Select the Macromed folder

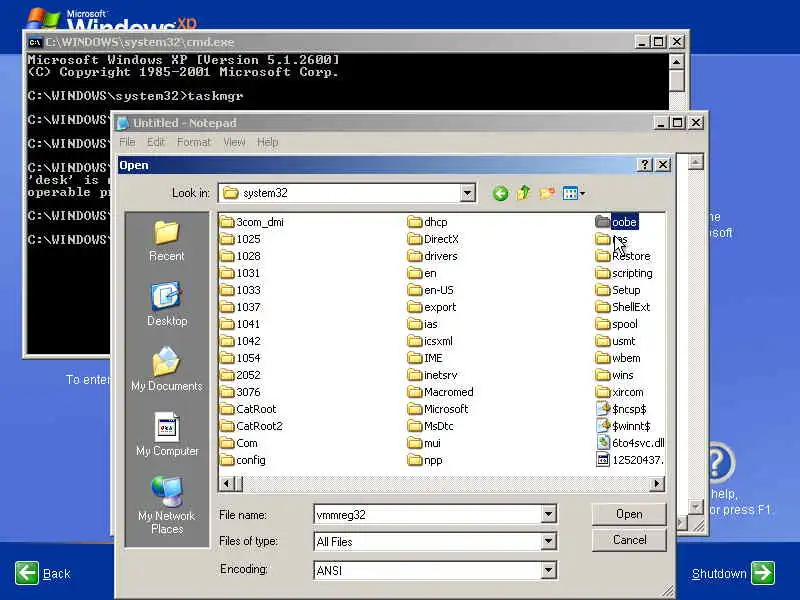click(x=441, y=392)
